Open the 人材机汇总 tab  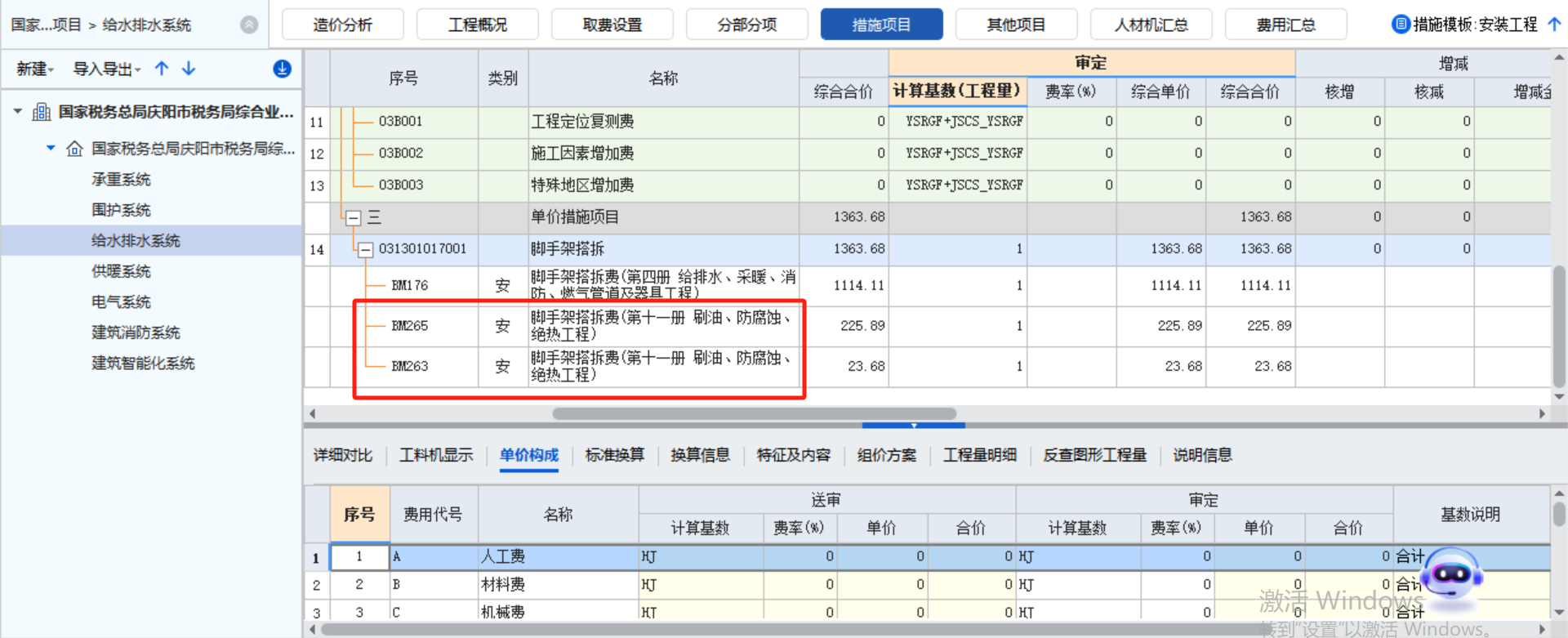(x=1151, y=25)
